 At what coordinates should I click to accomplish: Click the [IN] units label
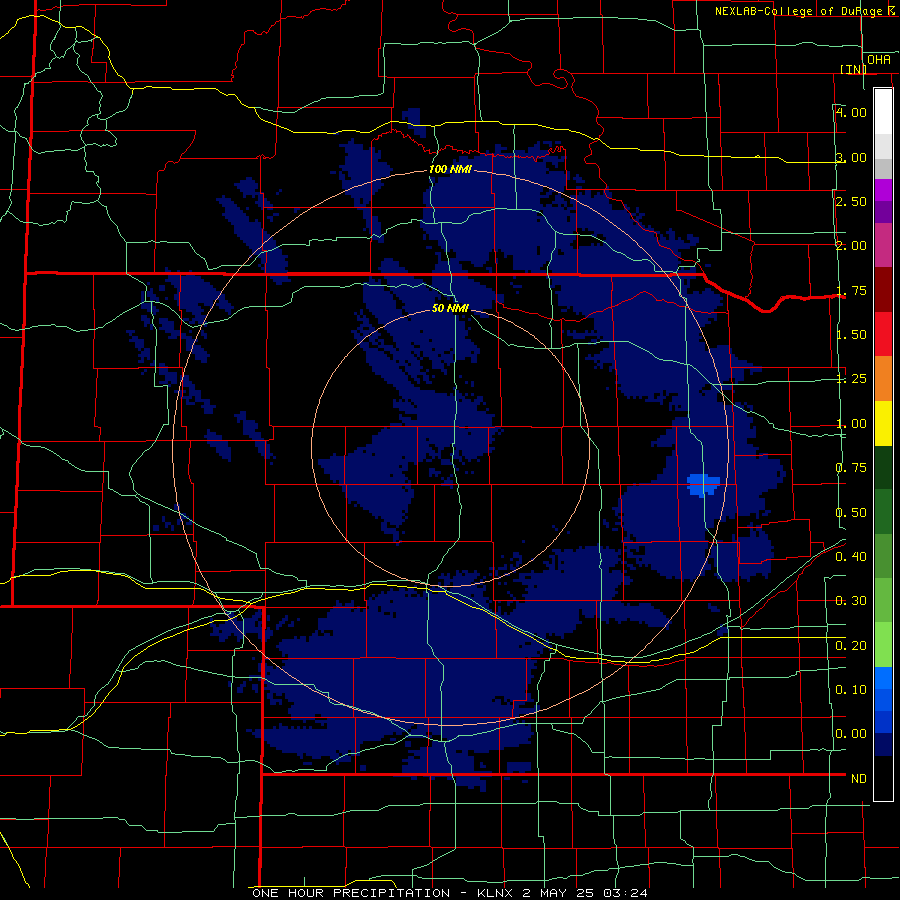(x=854, y=69)
